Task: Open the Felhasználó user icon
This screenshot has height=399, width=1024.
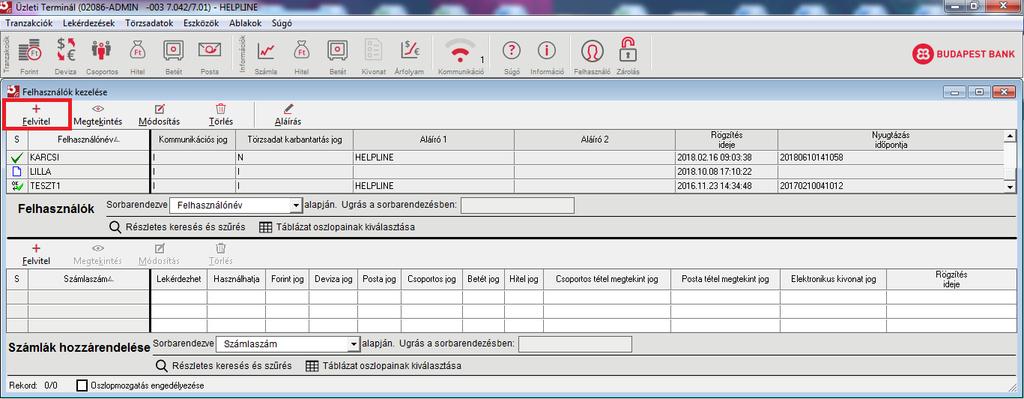Action: (592, 56)
